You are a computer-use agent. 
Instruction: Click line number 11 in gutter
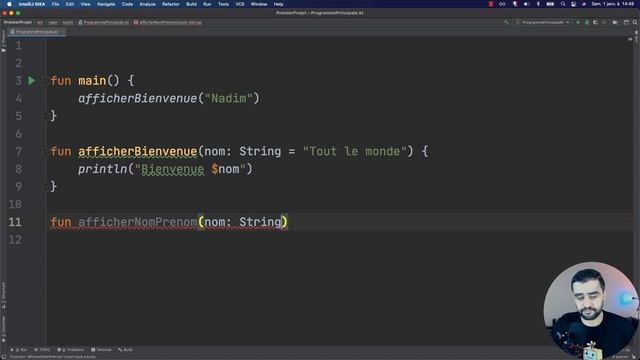(15, 222)
